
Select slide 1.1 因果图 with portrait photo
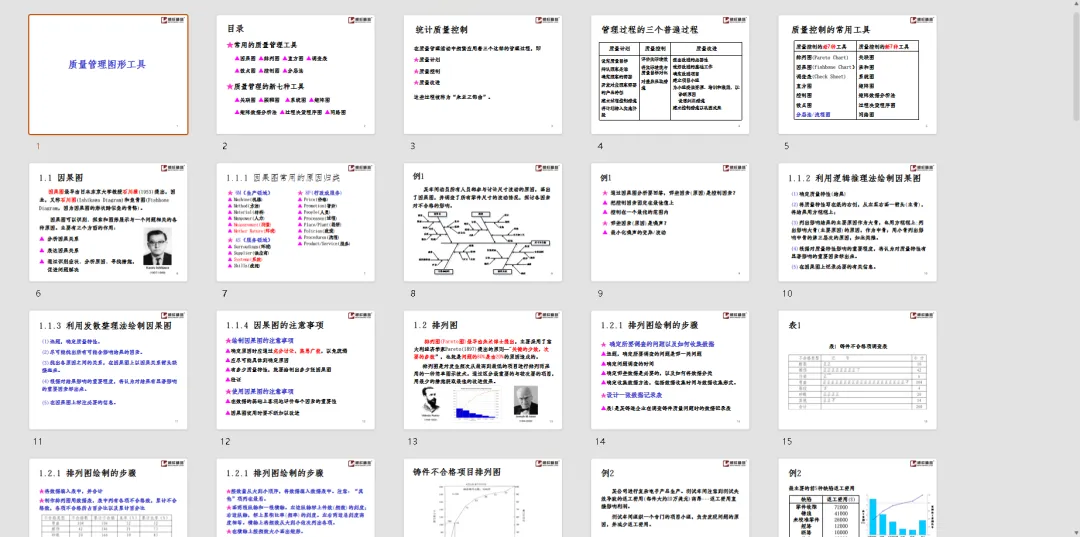point(108,222)
